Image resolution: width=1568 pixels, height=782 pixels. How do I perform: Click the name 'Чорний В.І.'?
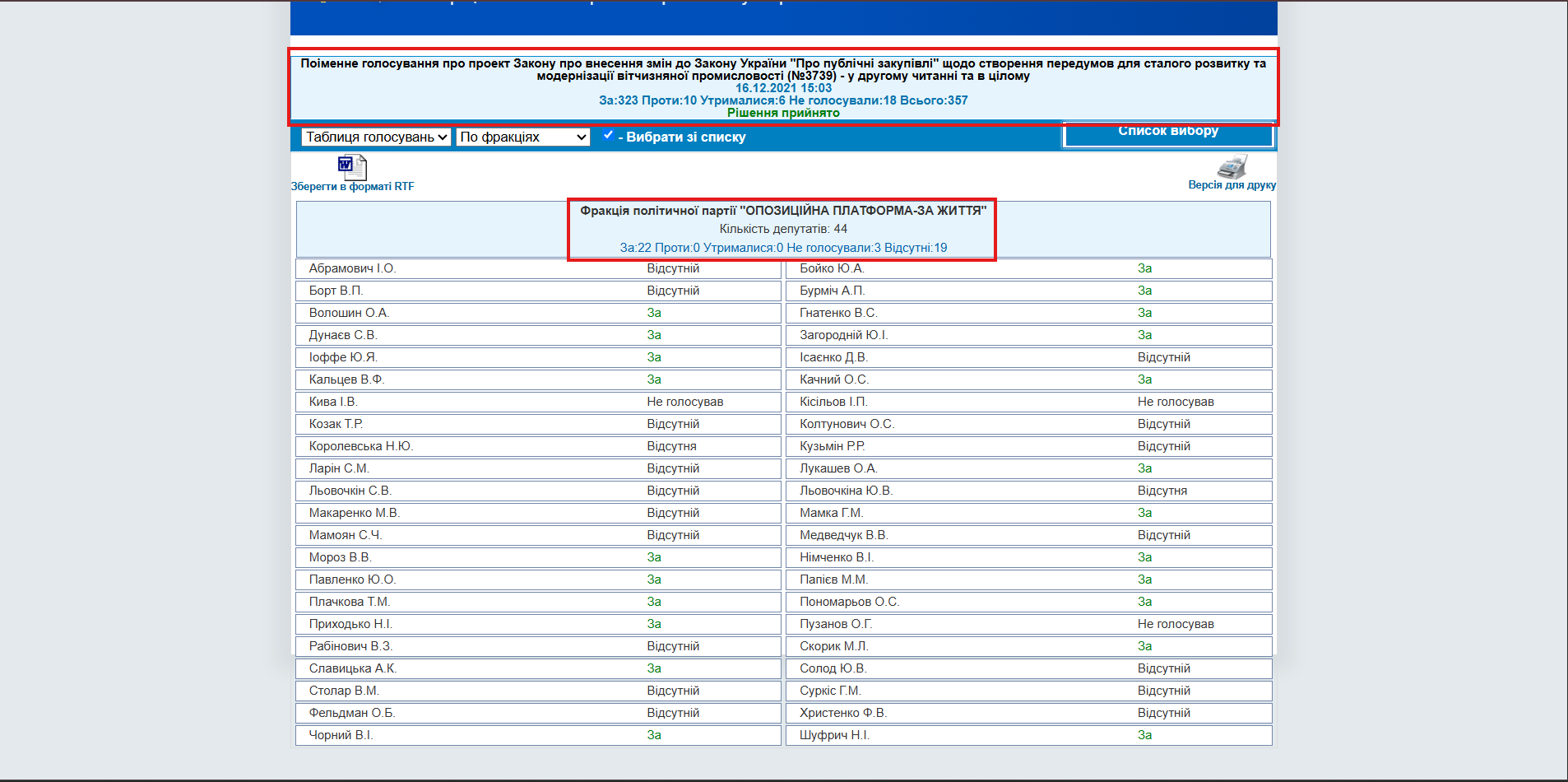tap(341, 735)
